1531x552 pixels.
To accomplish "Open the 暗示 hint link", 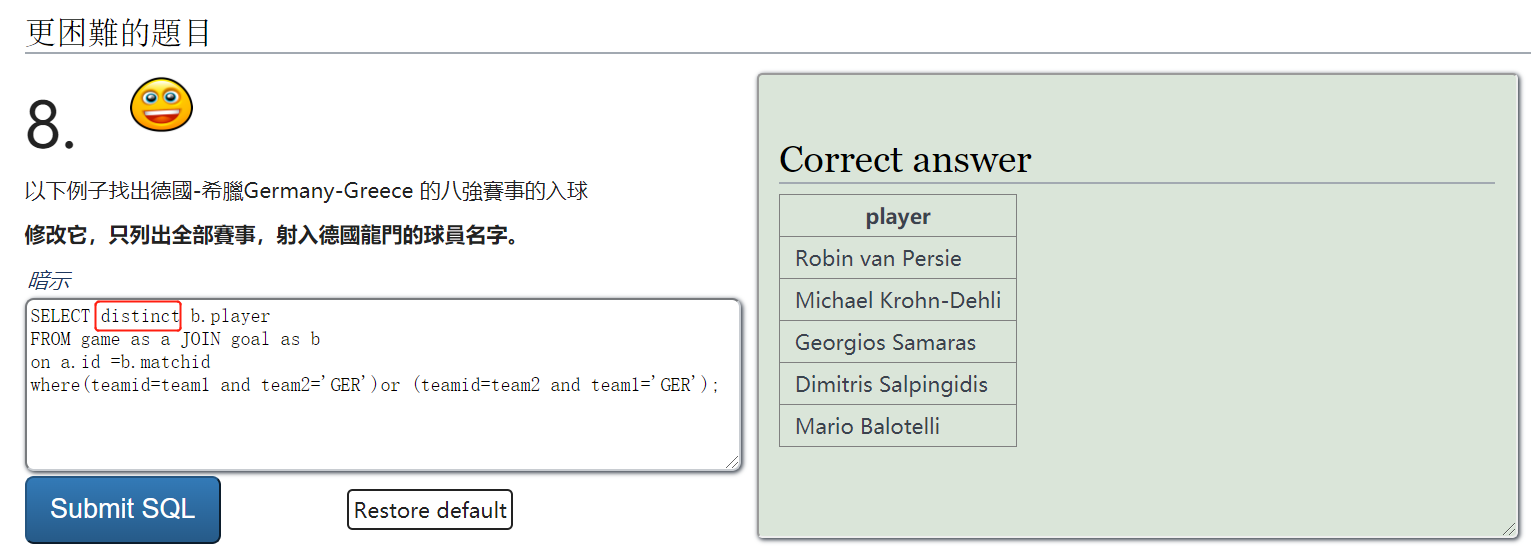I will [48, 281].
